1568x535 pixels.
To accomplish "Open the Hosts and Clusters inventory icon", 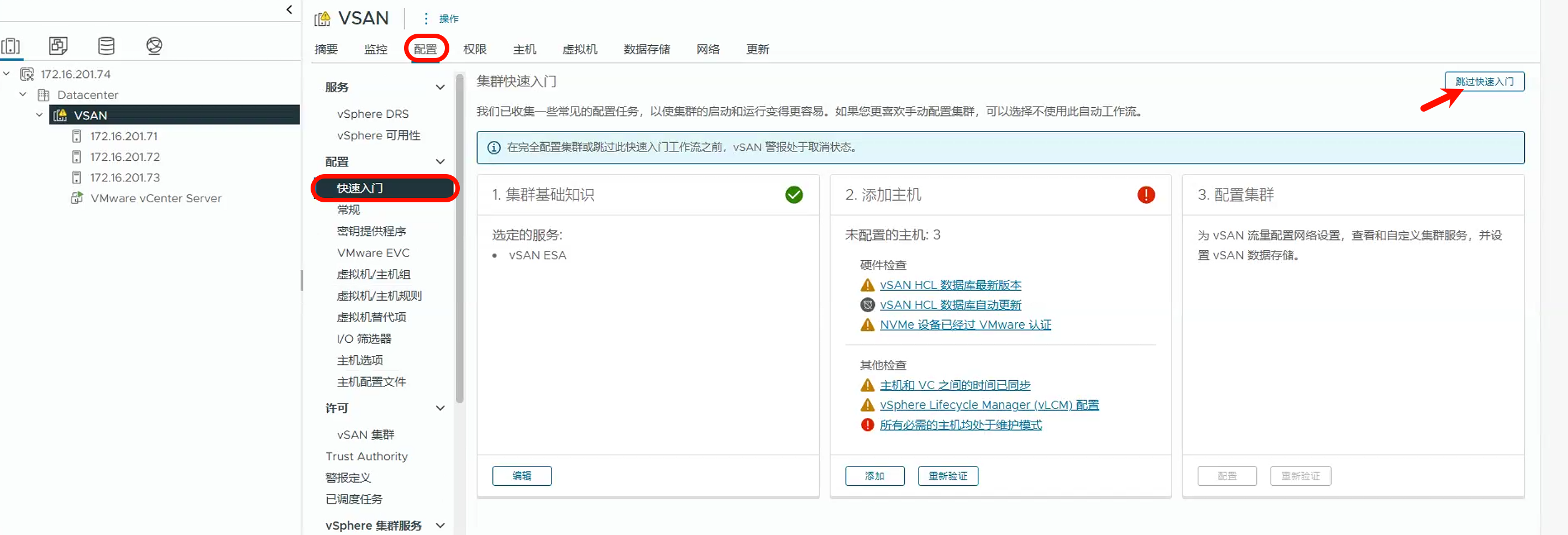I will (x=11, y=46).
